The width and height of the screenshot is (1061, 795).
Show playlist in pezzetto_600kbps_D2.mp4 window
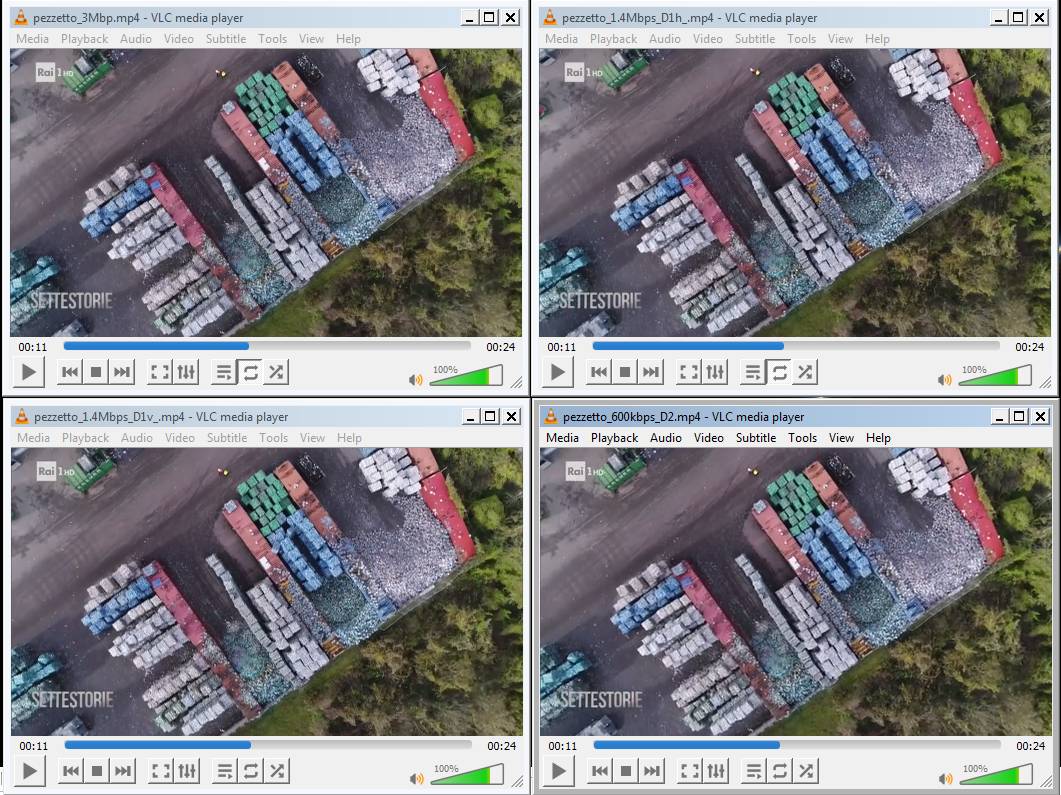[754, 771]
